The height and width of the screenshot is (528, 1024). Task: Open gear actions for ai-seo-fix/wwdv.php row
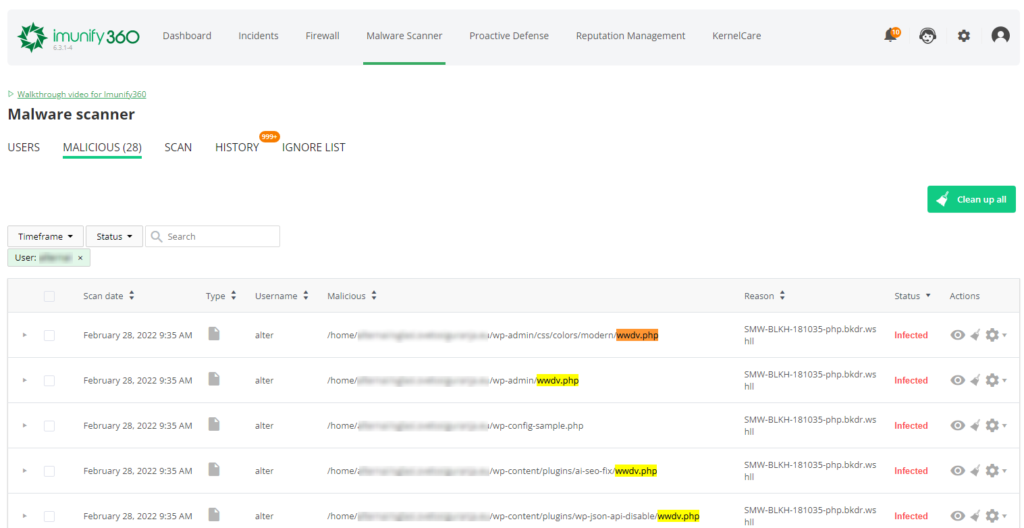click(x=996, y=470)
